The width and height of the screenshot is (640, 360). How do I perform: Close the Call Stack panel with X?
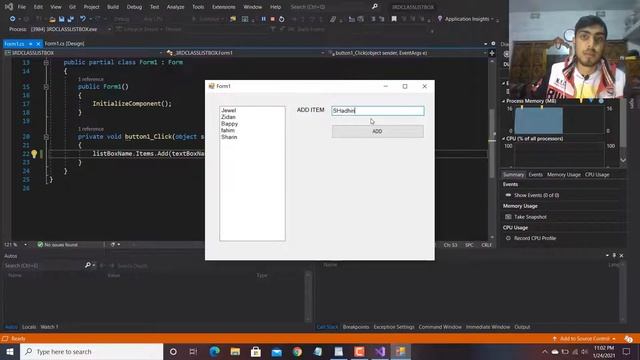tap(621, 256)
